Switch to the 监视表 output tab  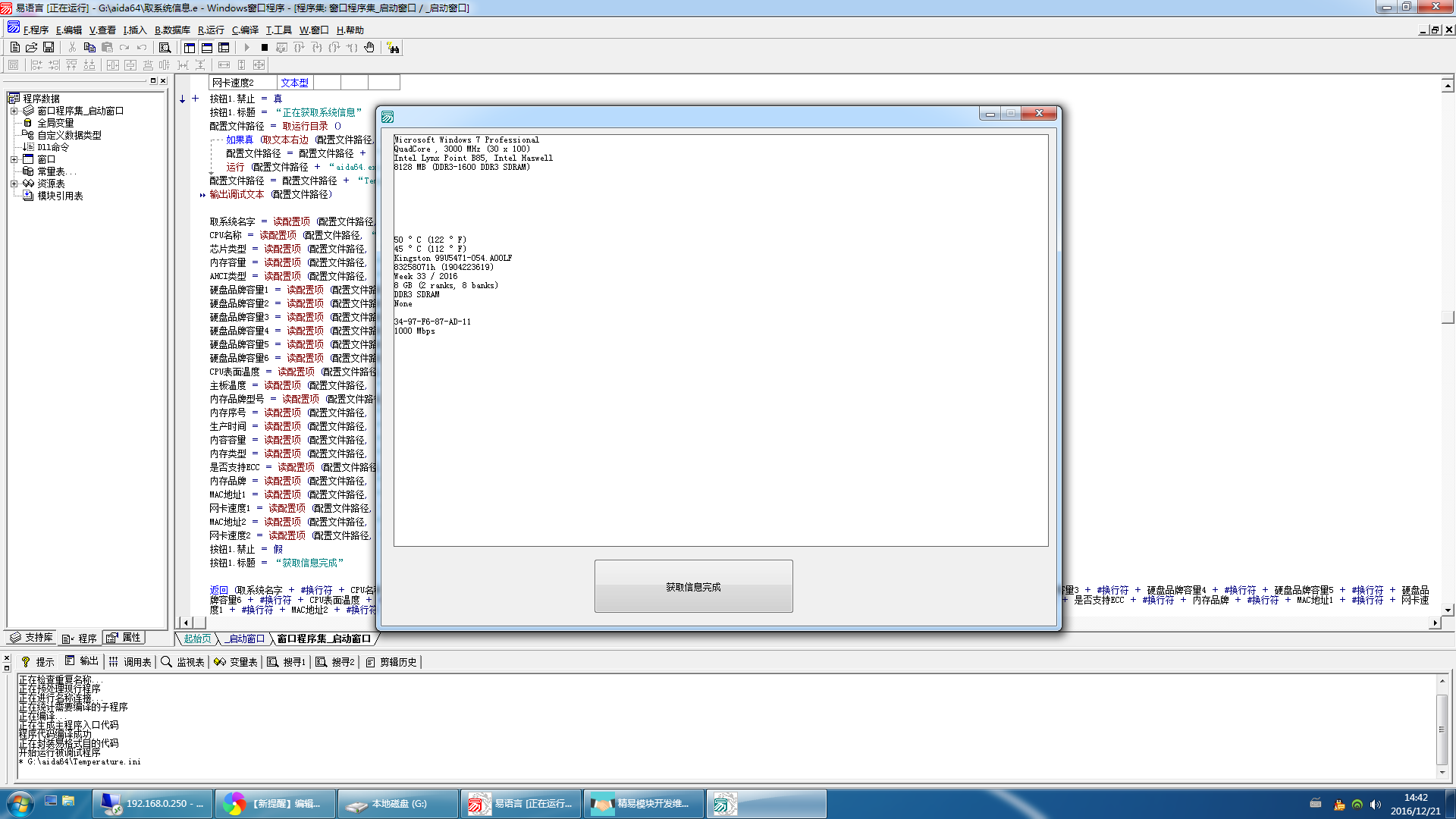tap(183, 662)
